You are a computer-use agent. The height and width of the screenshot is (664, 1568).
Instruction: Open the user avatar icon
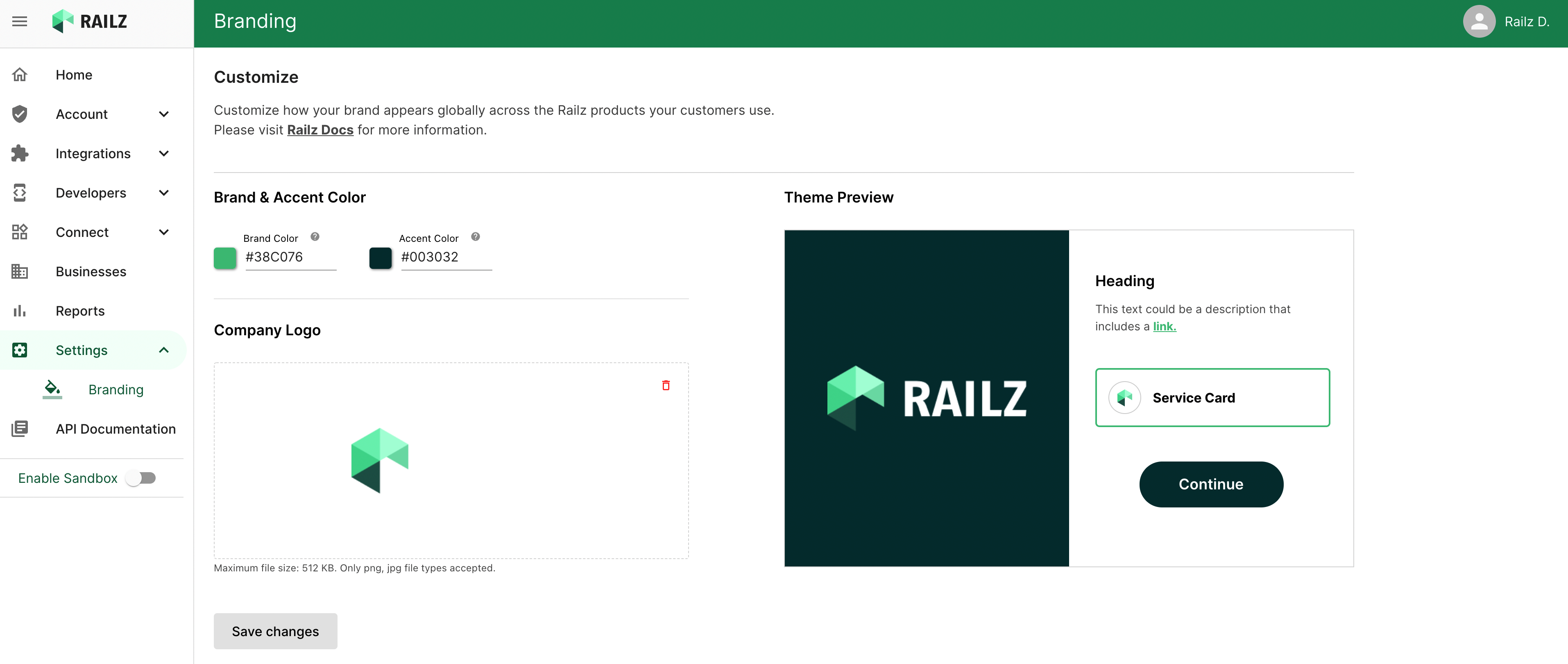point(1479,22)
